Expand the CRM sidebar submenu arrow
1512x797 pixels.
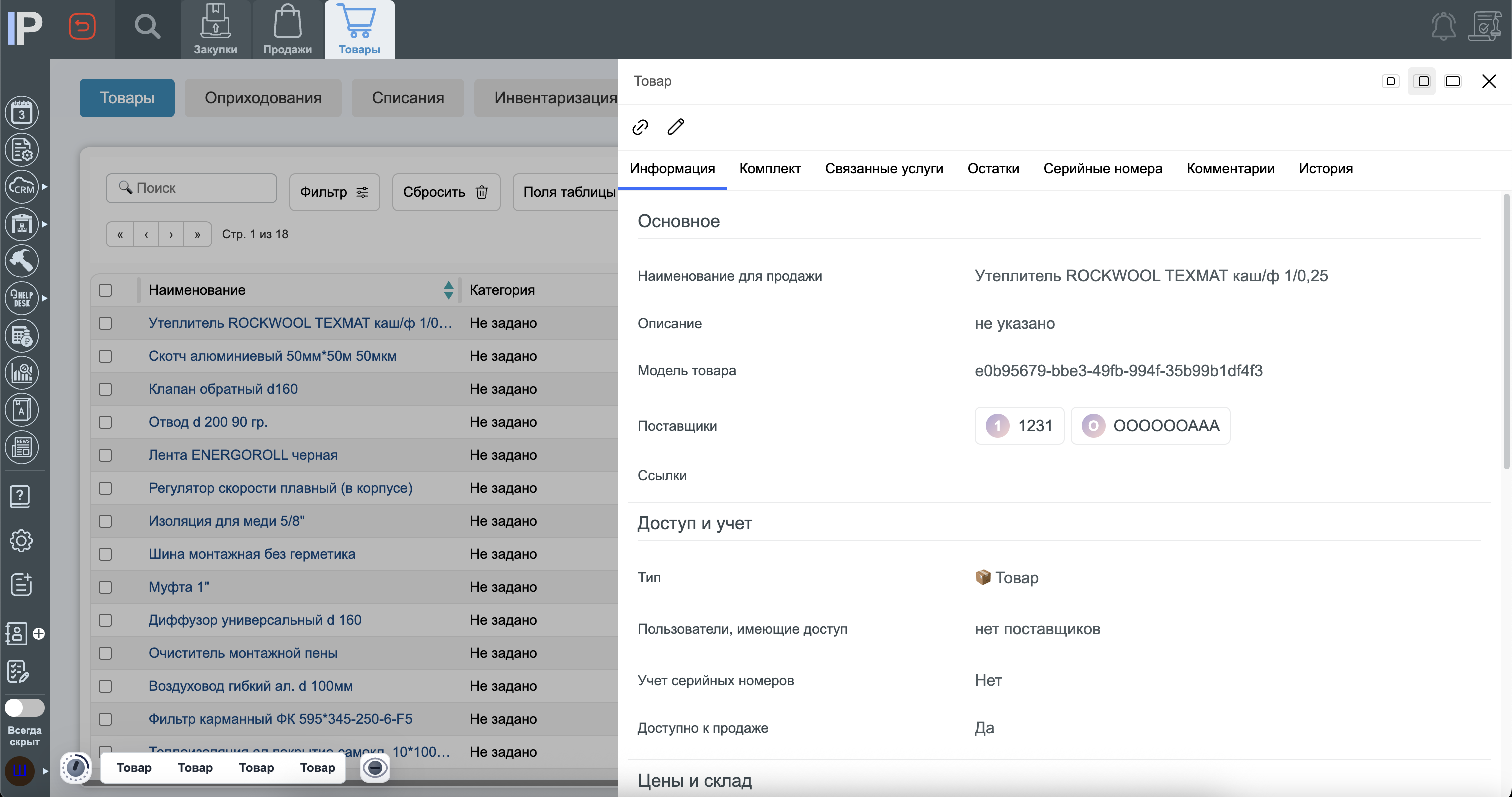(x=45, y=187)
